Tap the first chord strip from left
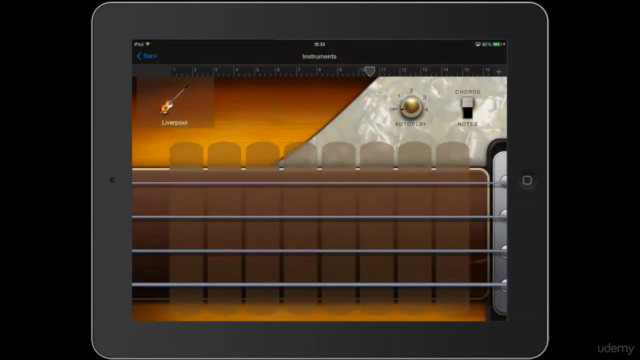The width and height of the screenshot is (640, 360). tap(186, 229)
